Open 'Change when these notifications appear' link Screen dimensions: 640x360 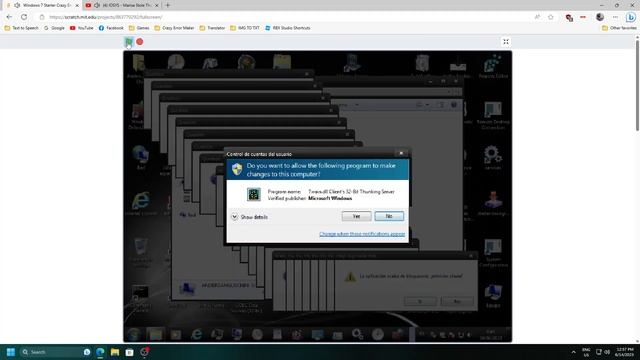tap(362, 234)
